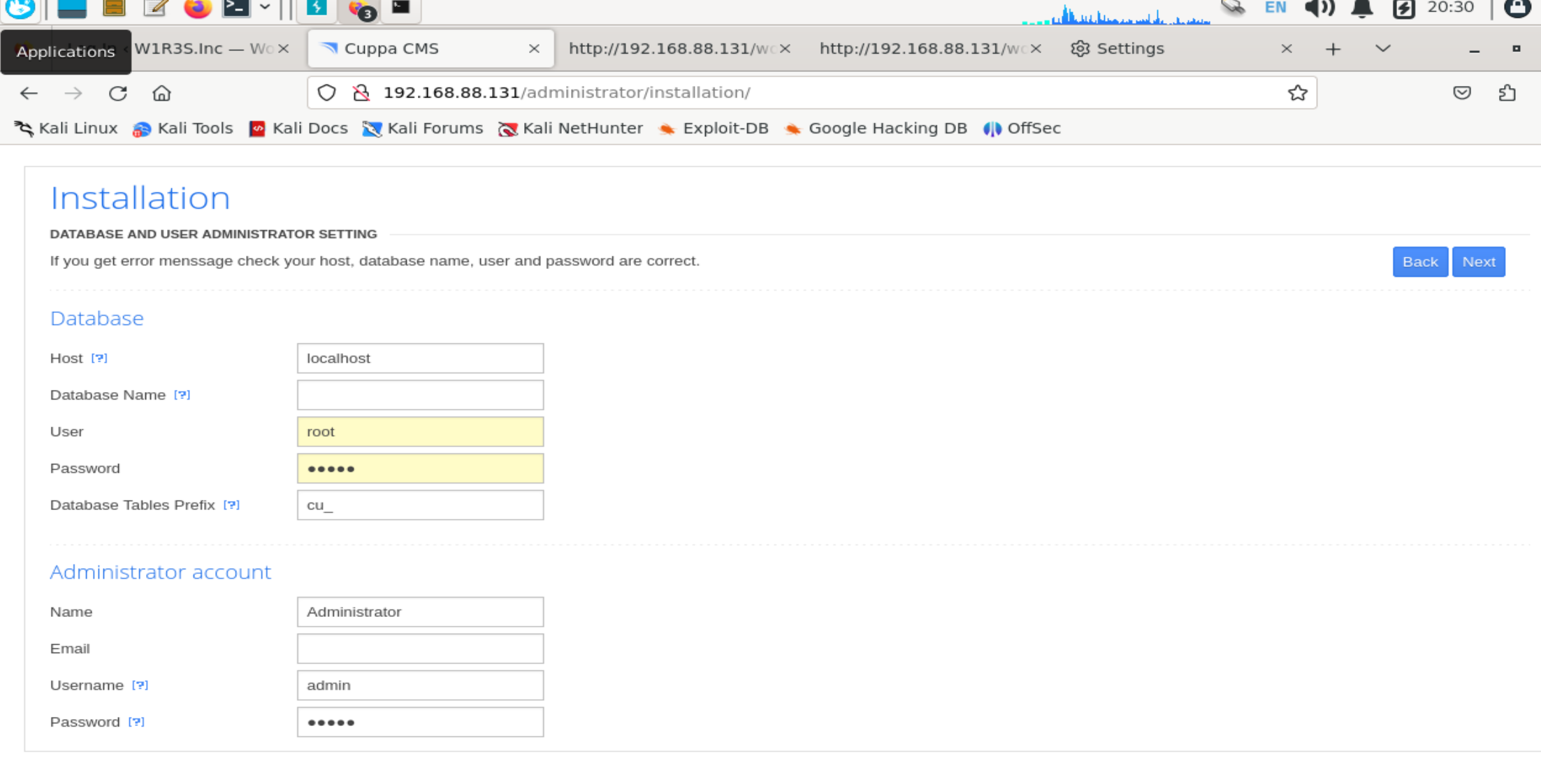Image resolution: width=1541 pixels, height=784 pixels.
Task: Go back with the arrow icon
Action: [x=29, y=93]
